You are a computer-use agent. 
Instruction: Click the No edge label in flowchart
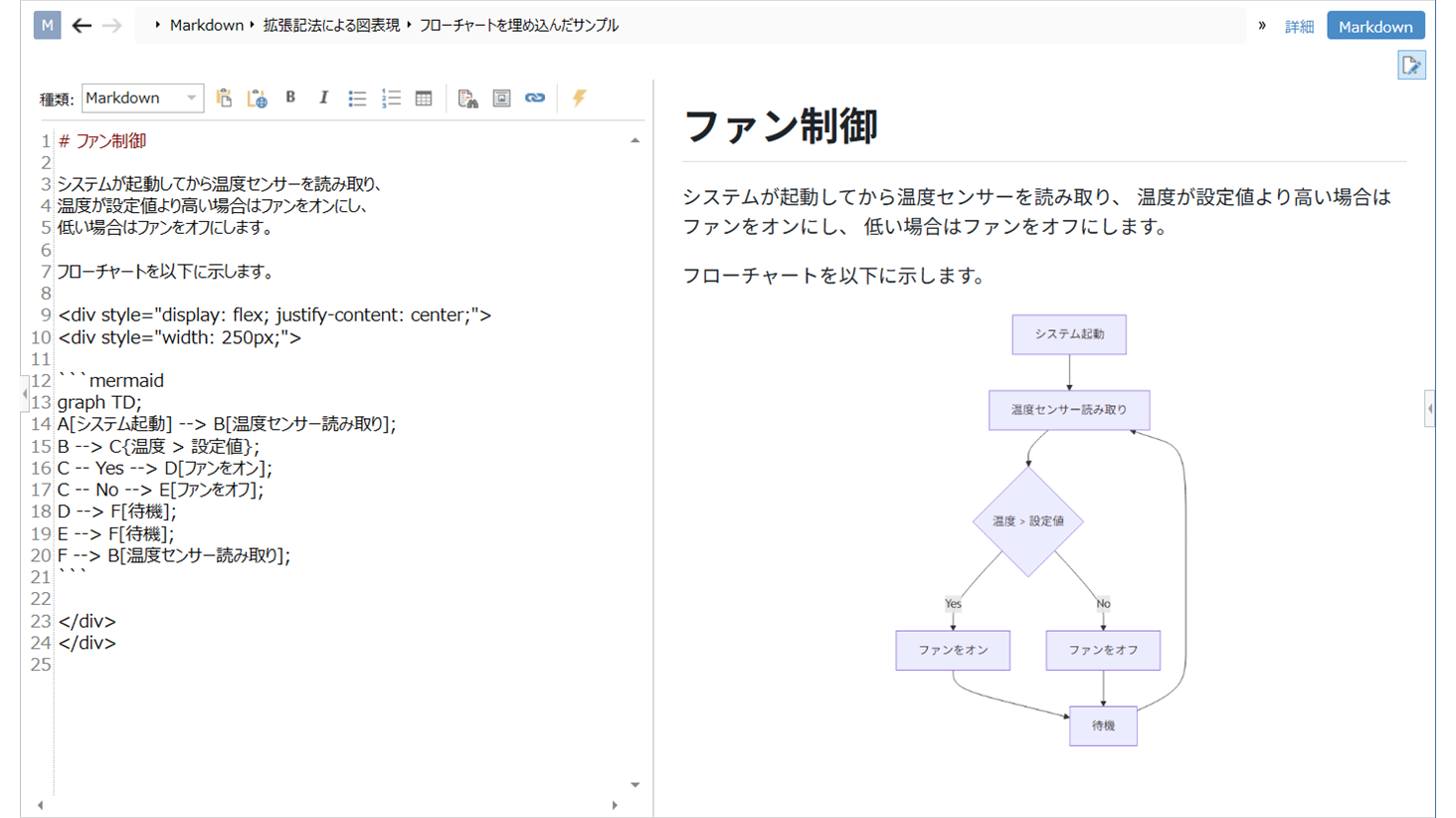(x=1103, y=604)
